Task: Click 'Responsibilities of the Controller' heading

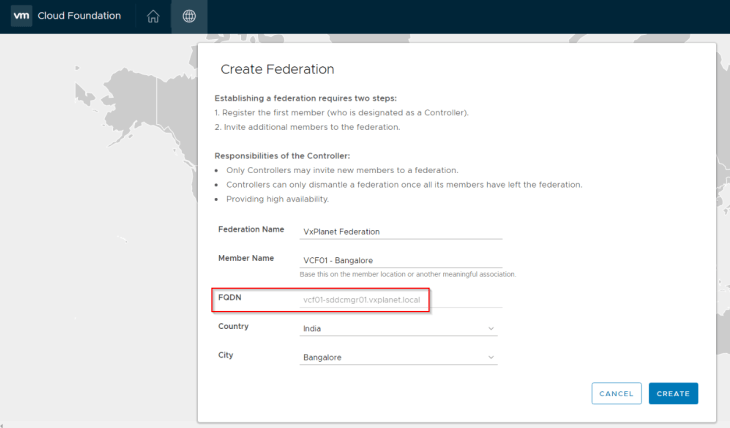Action: click(282, 156)
